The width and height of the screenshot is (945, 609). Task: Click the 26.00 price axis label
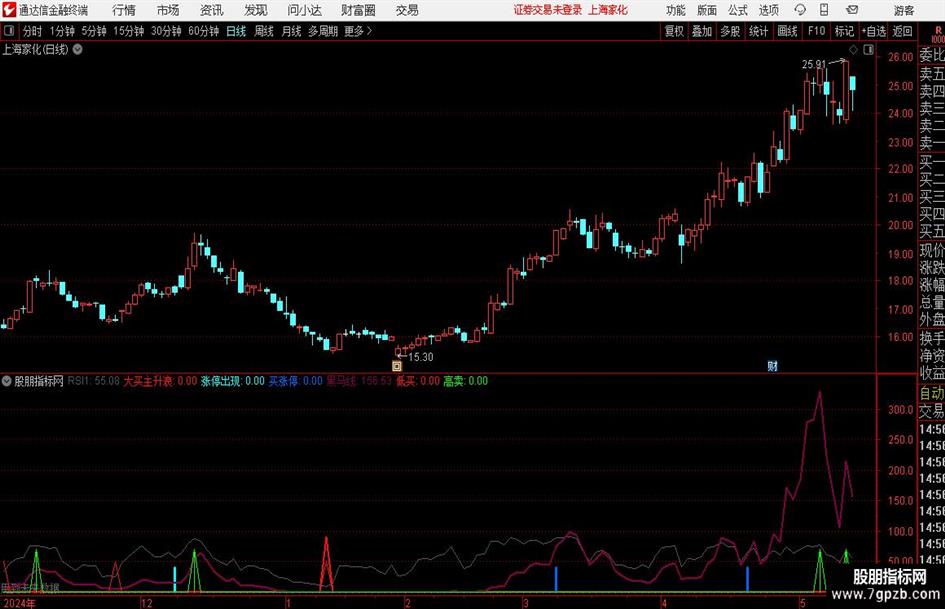[901, 57]
